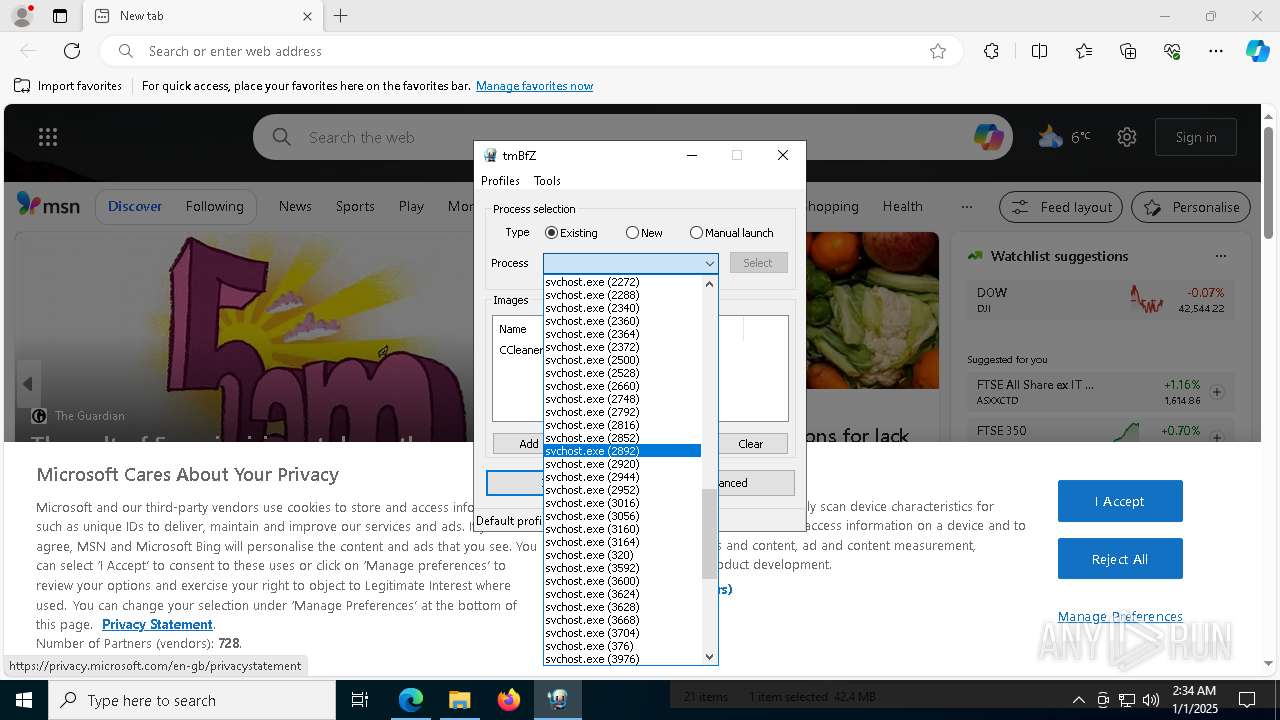Click the browser address bar

[x=530, y=51]
